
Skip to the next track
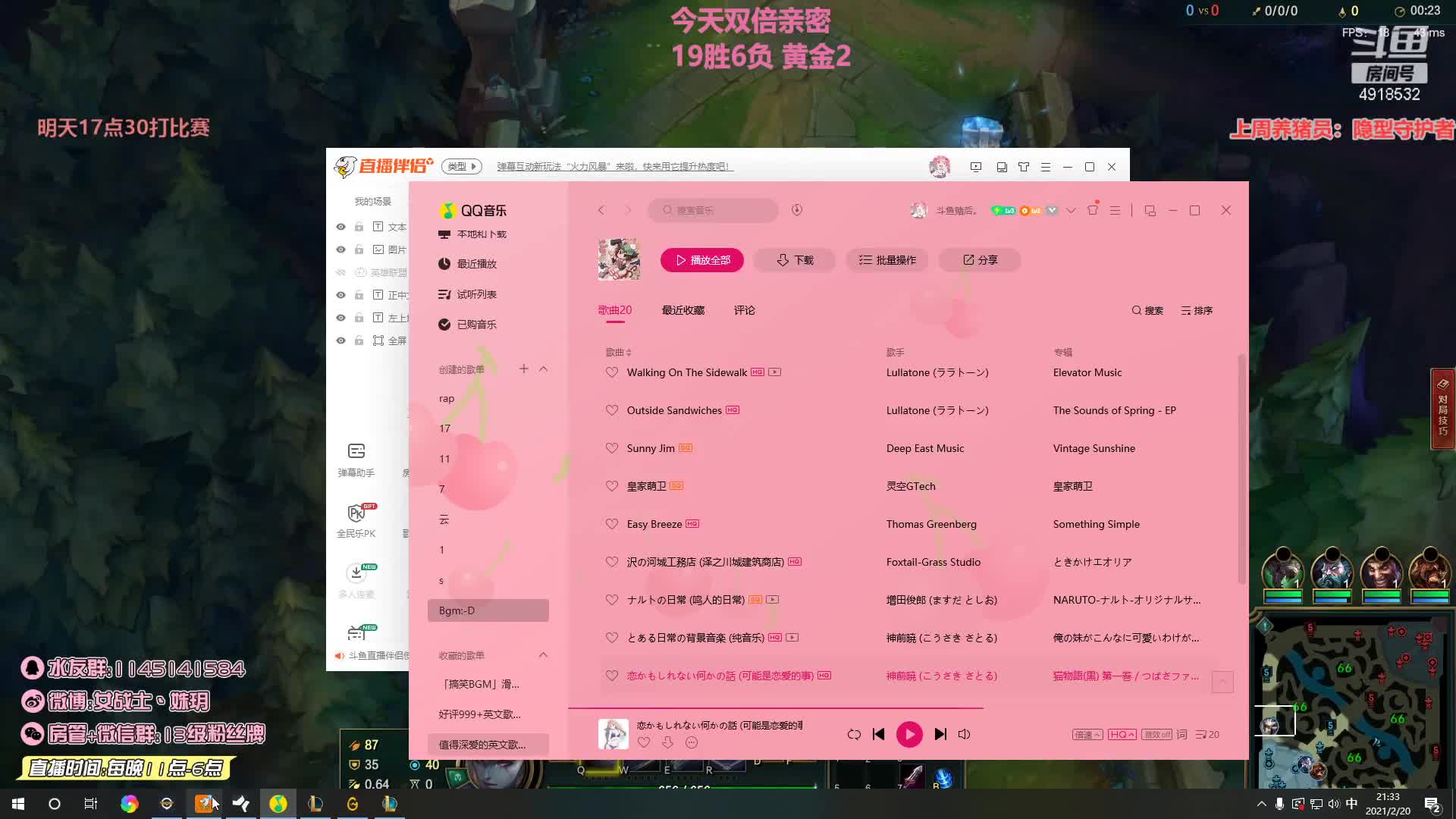(x=940, y=734)
